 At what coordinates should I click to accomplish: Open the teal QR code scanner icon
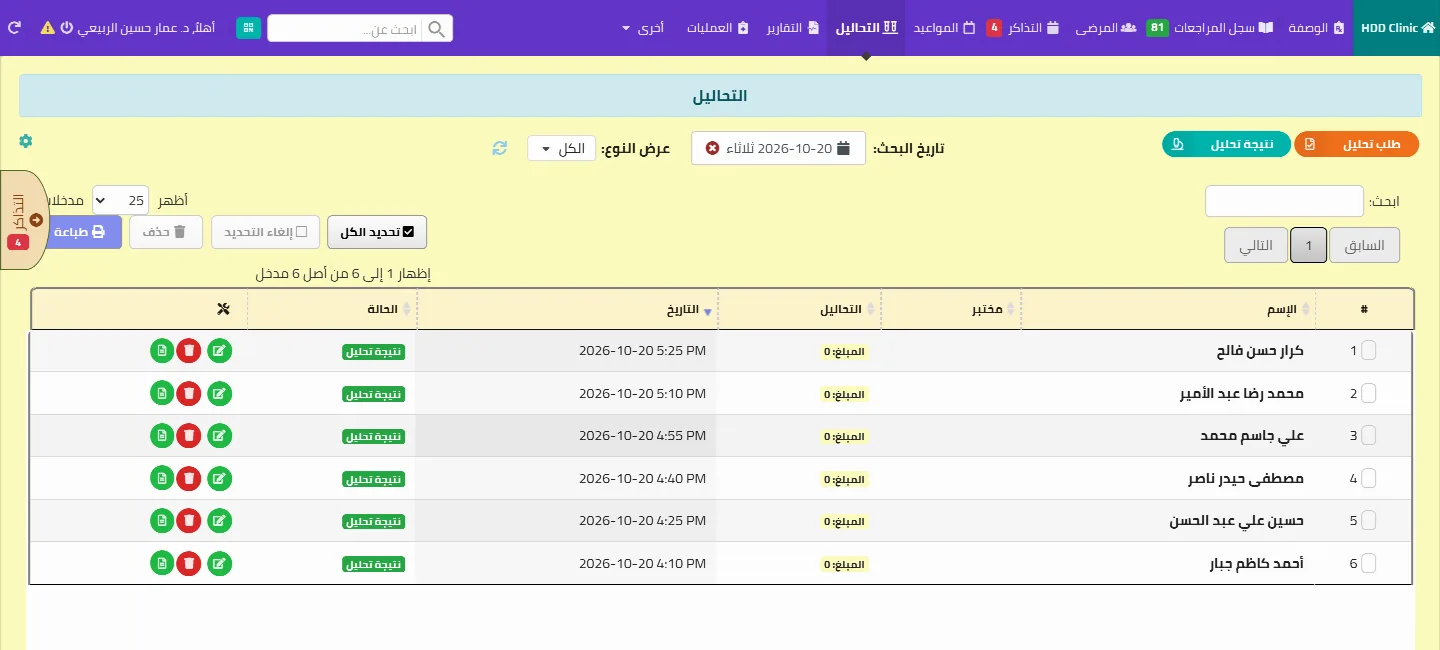pyautogui.click(x=248, y=28)
